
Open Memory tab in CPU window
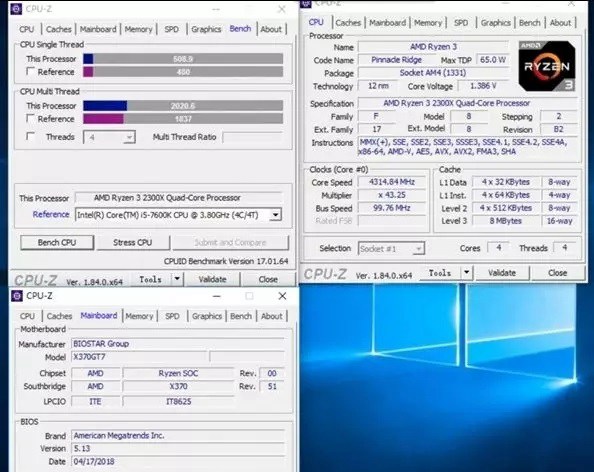(428, 23)
